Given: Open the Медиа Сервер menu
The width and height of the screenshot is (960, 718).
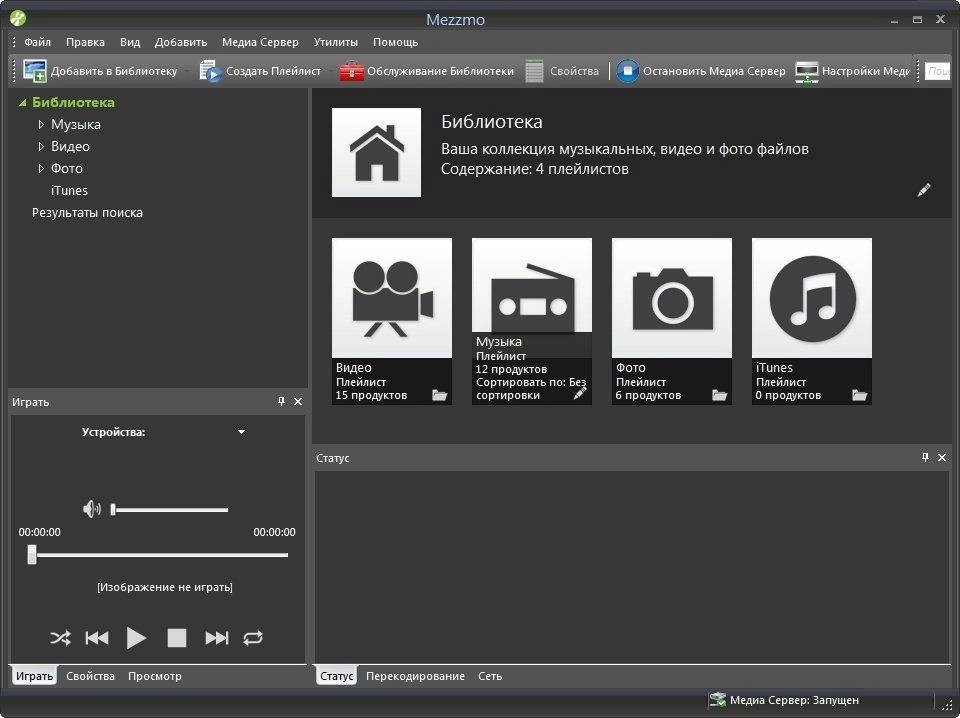Looking at the screenshot, I should [260, 42].
